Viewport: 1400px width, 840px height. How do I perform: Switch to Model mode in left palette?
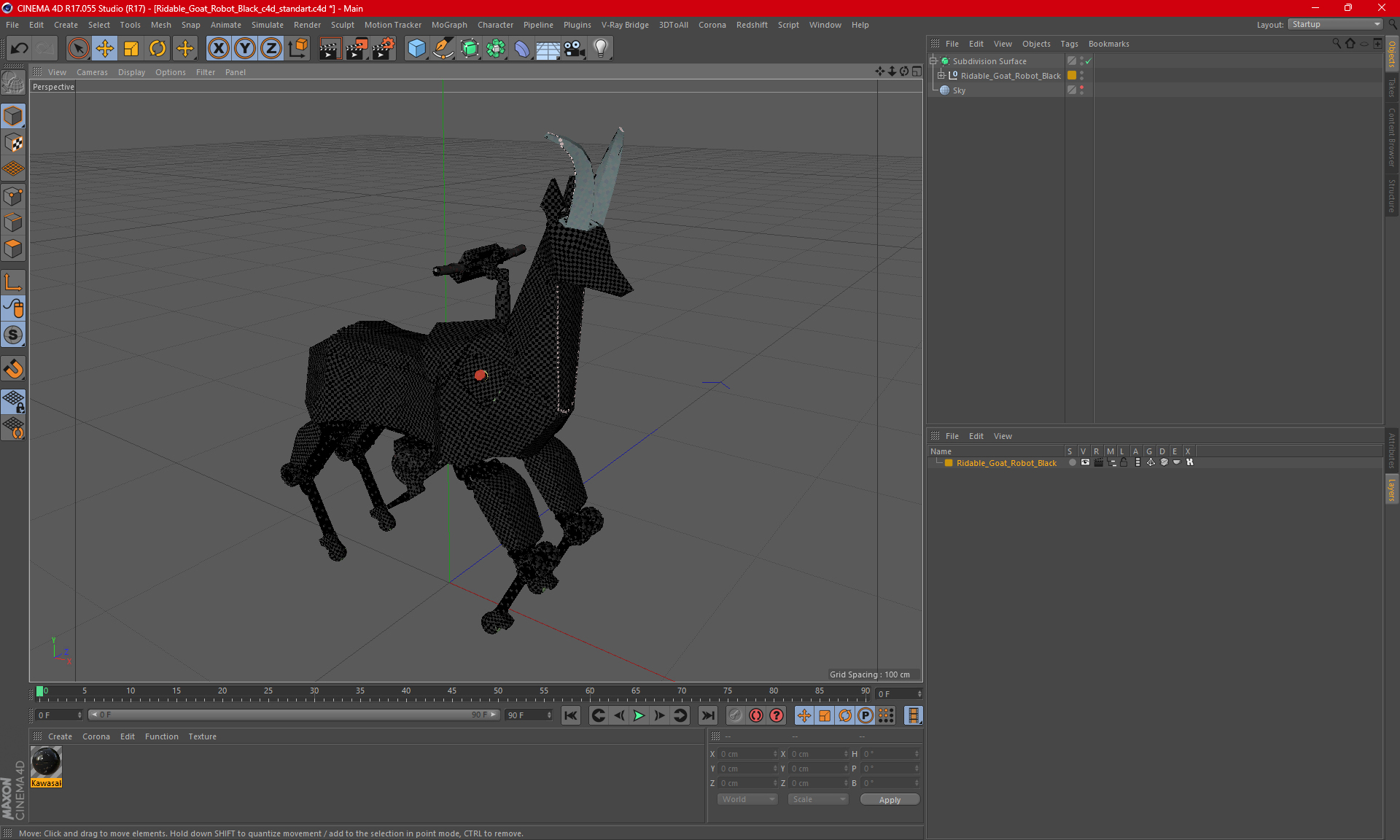(x=13, y=117)
